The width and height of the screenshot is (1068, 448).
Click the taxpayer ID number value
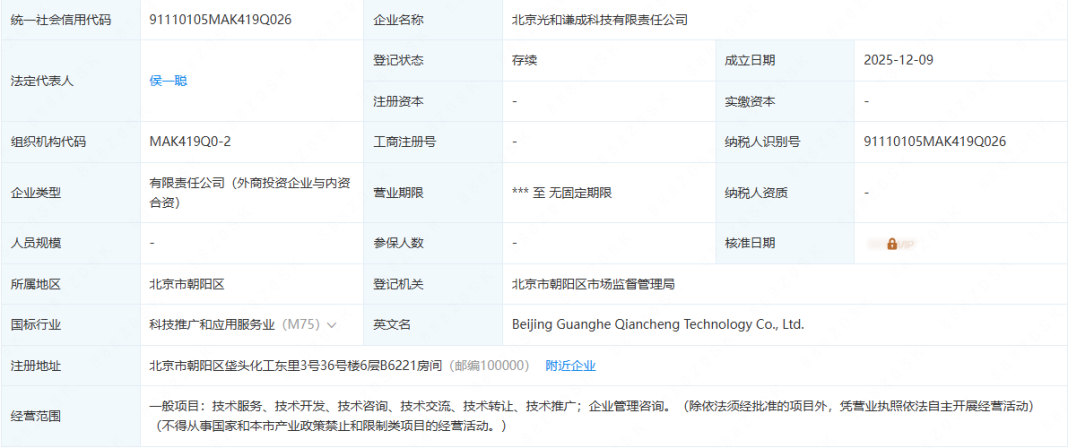pos(934,141)
